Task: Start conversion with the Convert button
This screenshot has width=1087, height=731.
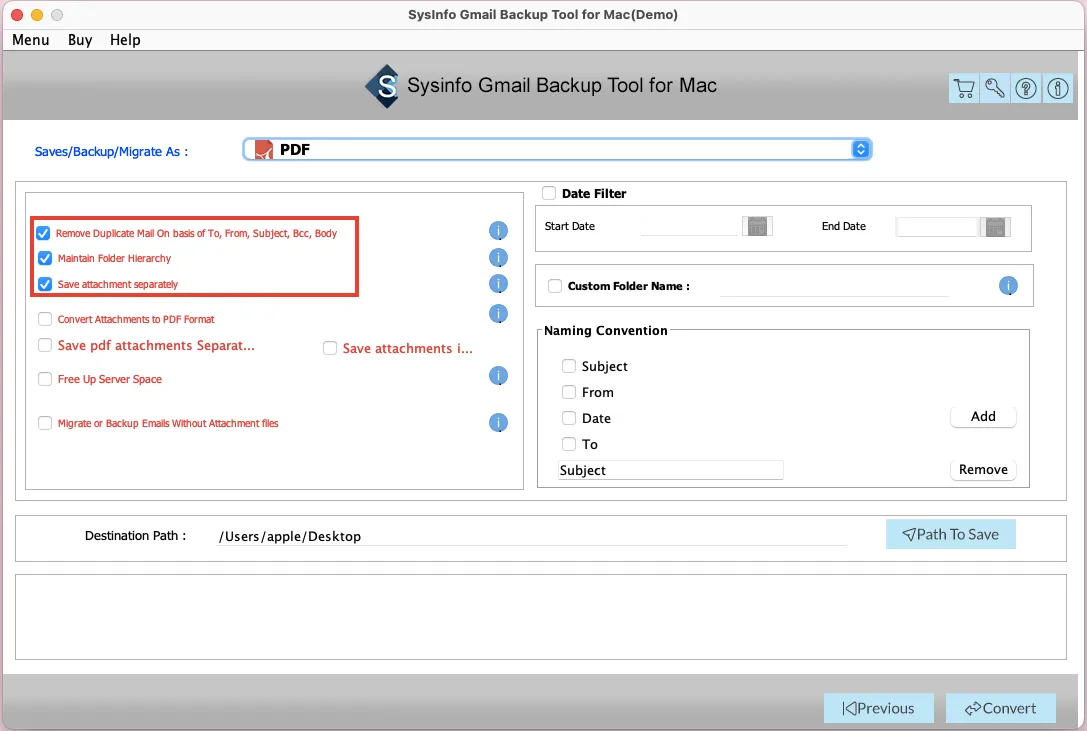Action: pos(1000,708)
